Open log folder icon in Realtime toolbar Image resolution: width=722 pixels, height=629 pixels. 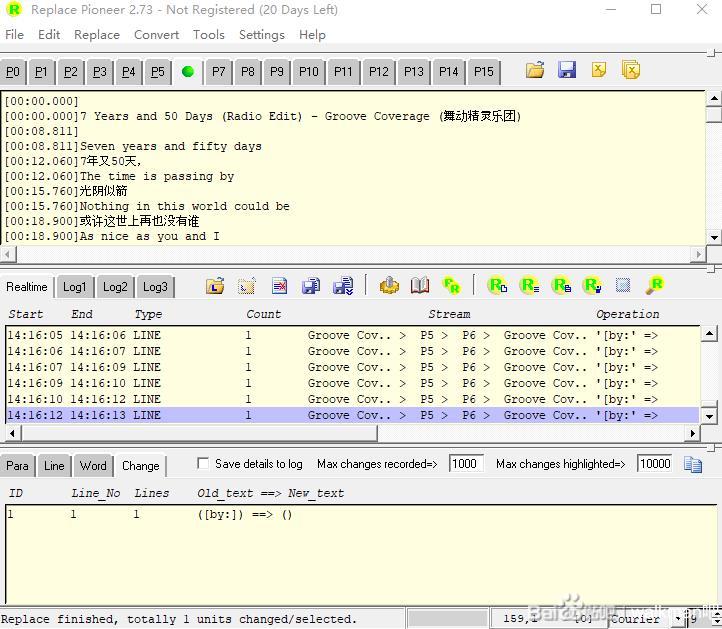point(215,286)
